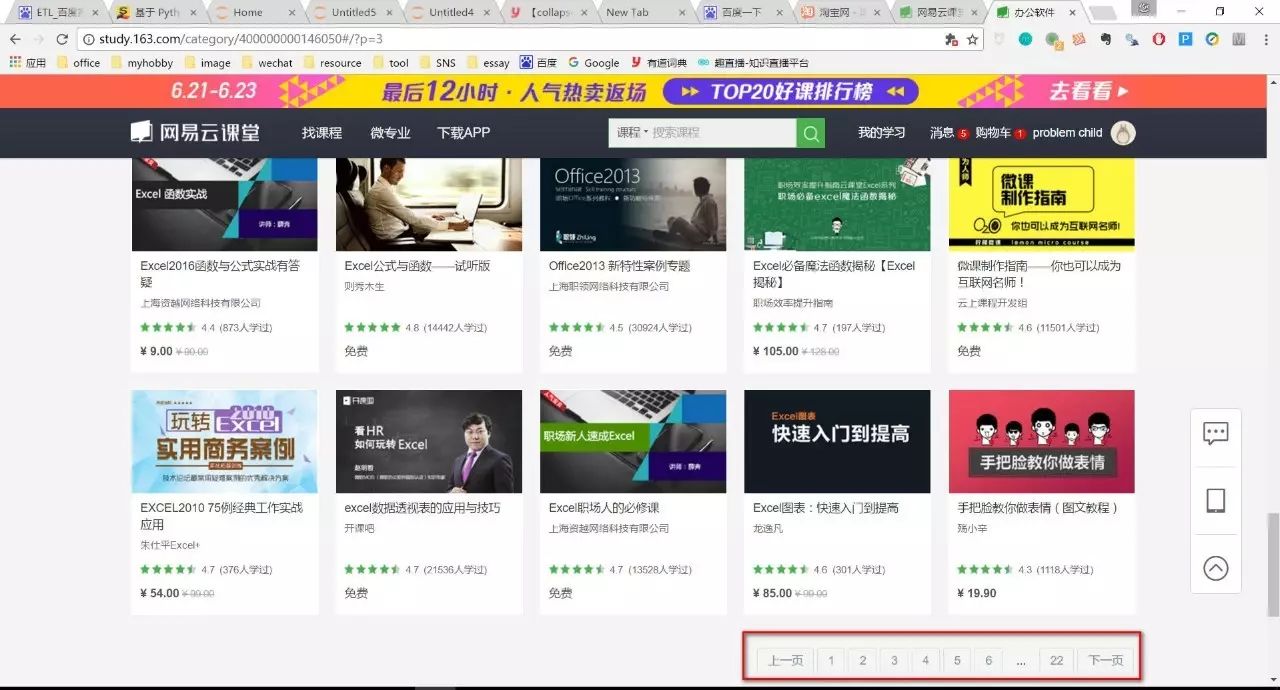The height and width of the screenshot is (690, 1280).
Task: Click the 网易云课堂 logo
Action: pyautogui.click(x=194, y=133)
